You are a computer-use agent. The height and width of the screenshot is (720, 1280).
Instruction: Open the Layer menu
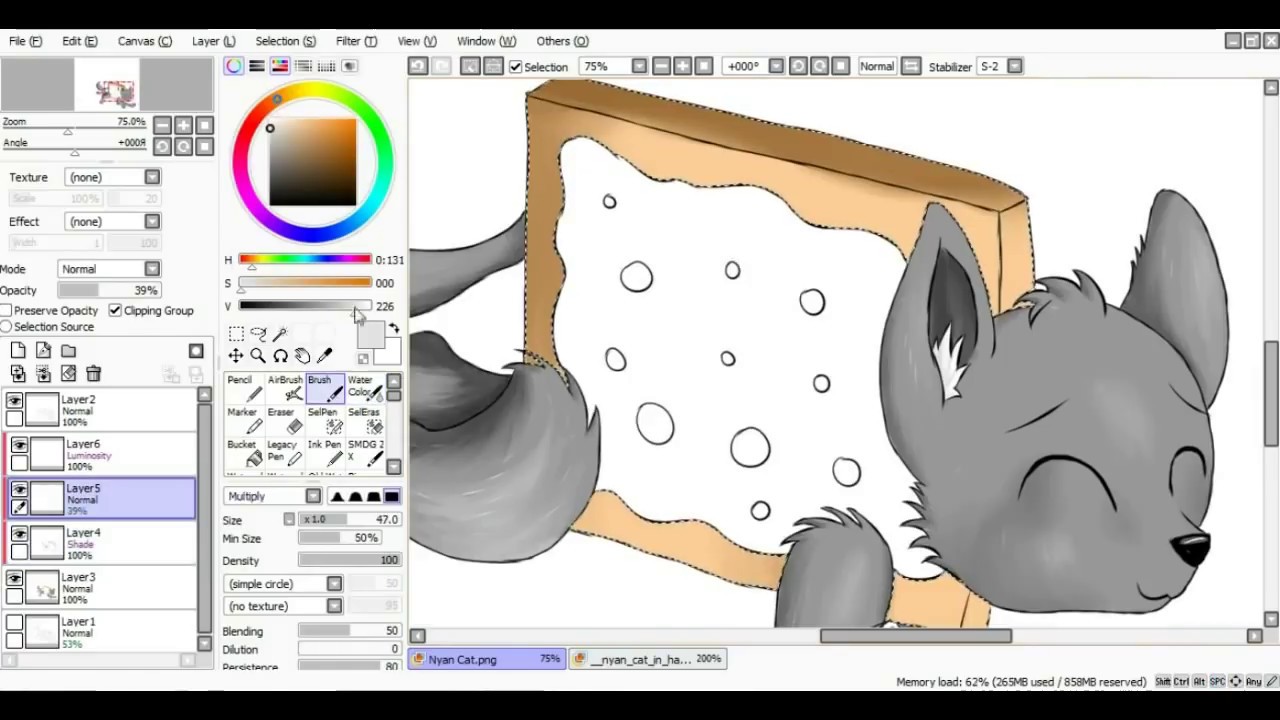tap(213, 41)
